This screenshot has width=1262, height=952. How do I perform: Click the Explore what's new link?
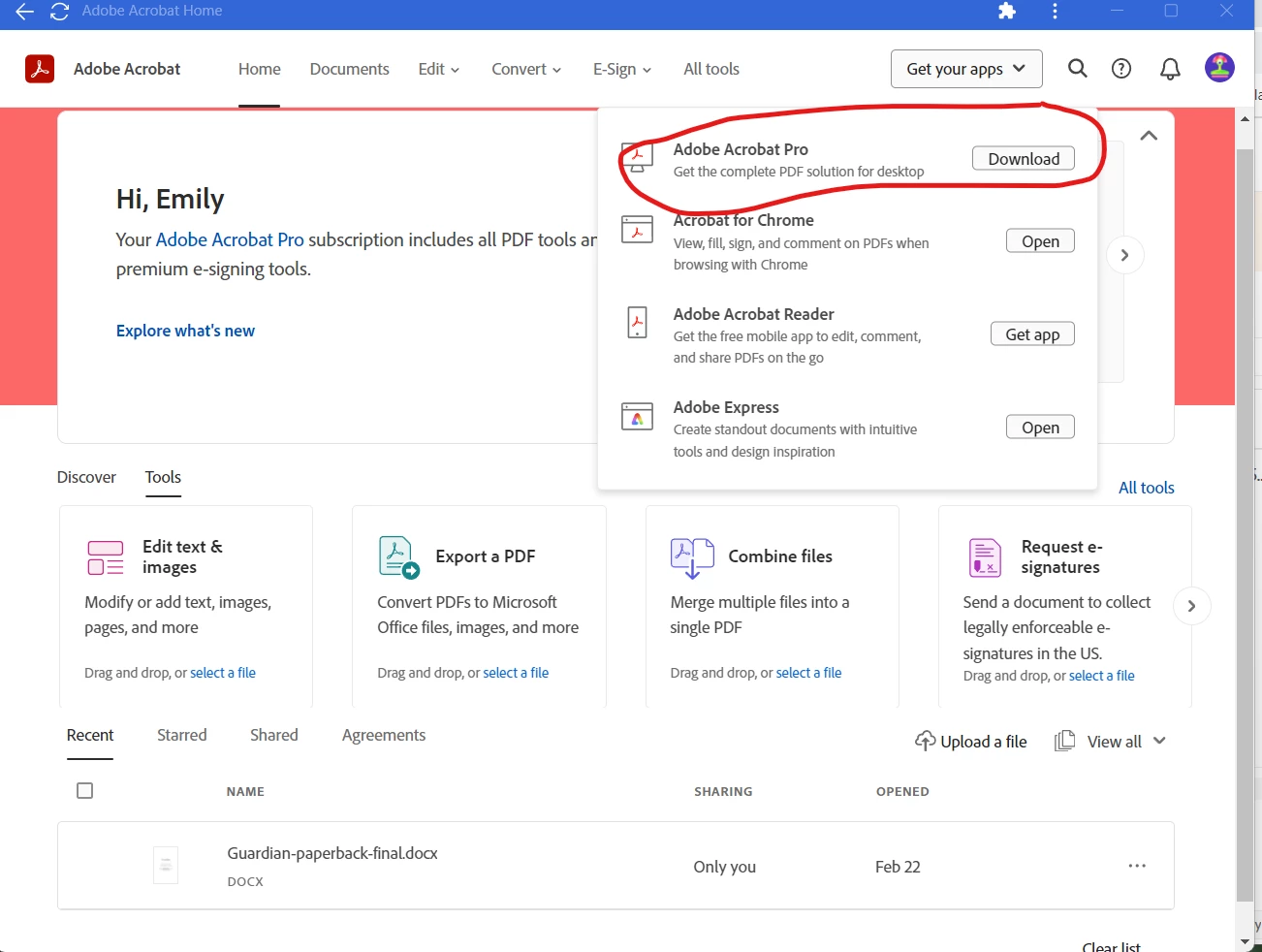pos(185,331)
